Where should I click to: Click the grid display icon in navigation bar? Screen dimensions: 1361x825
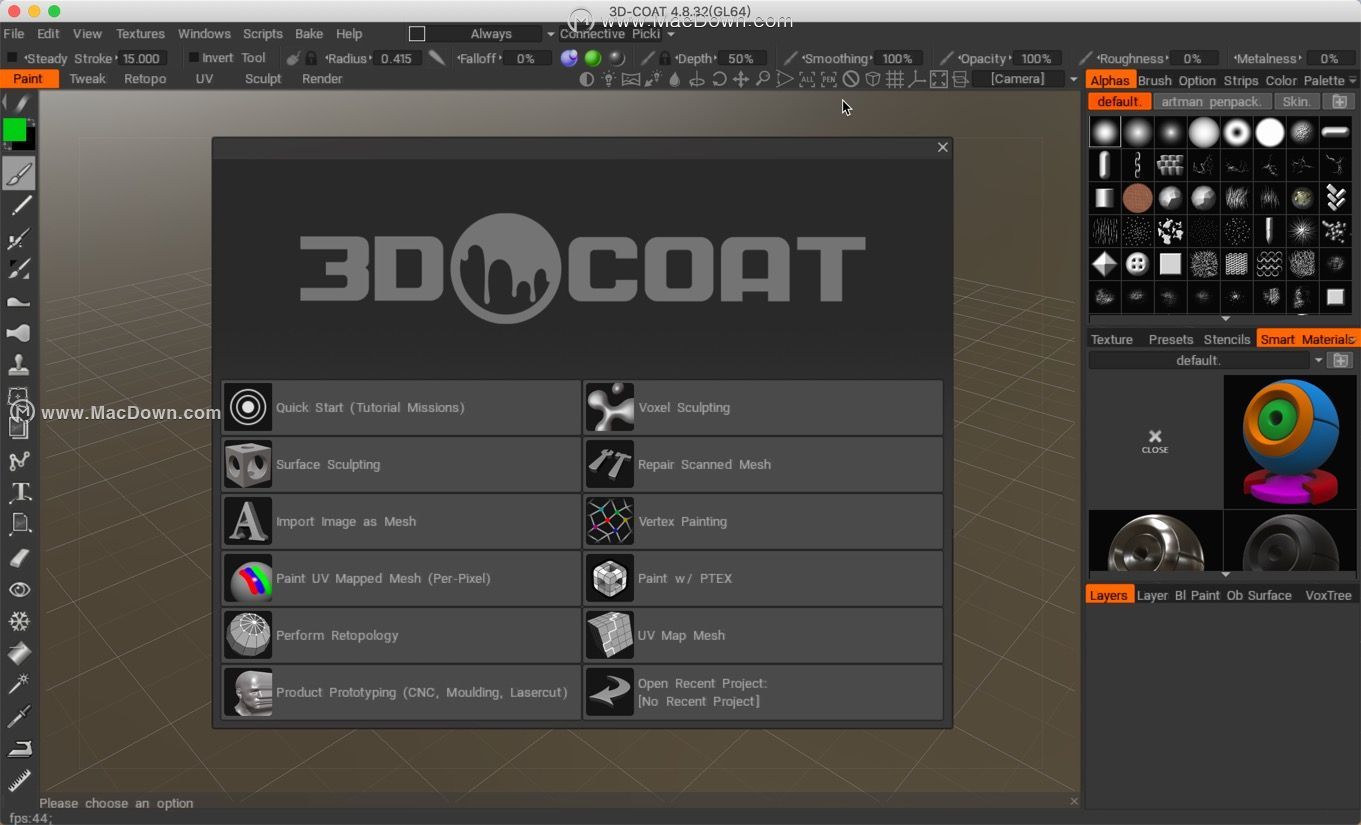(x=895, y=79)
